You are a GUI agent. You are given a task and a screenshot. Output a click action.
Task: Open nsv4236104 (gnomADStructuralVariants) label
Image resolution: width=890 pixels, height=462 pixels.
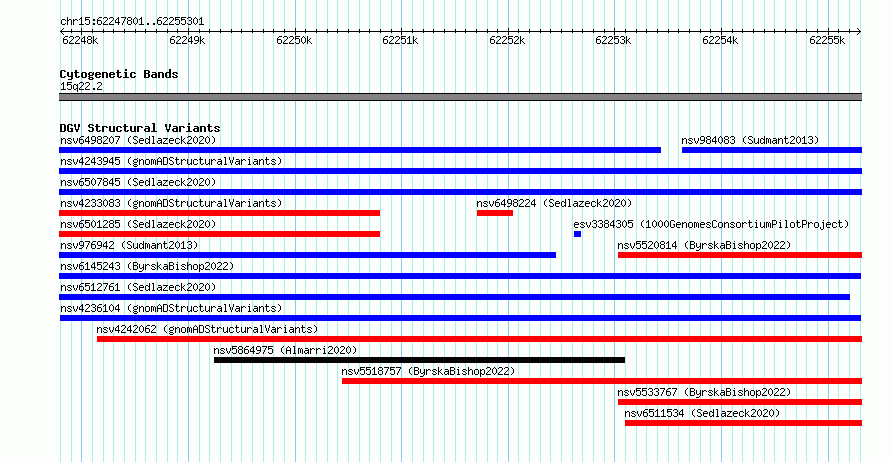coord(171,308)
